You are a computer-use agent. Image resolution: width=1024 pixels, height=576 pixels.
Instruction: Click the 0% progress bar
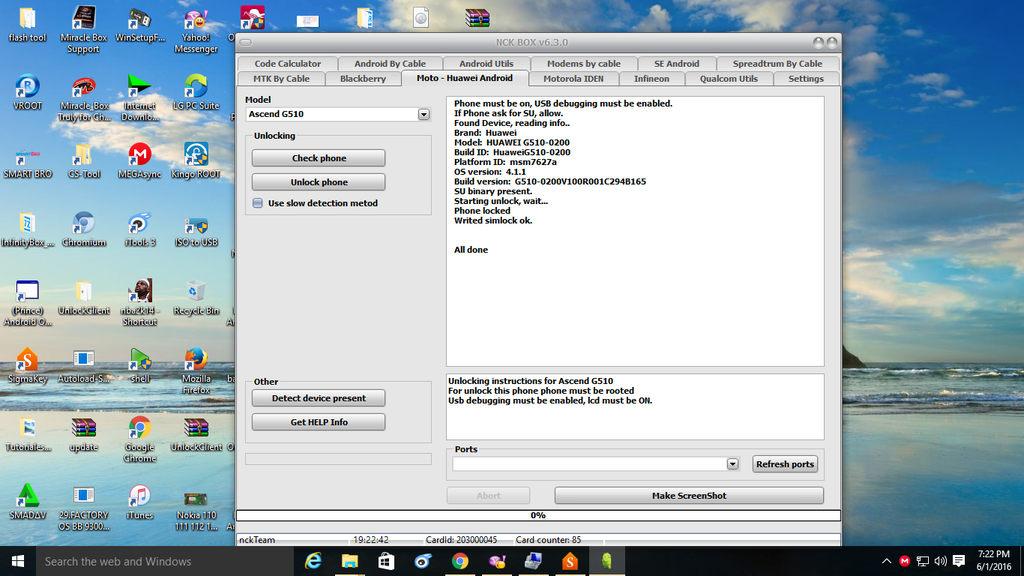point(538,516)
